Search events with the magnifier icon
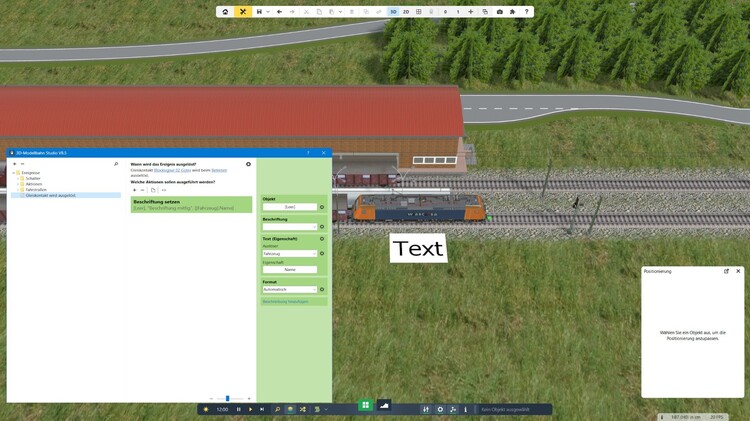The image size is (750, 421). 116,164
